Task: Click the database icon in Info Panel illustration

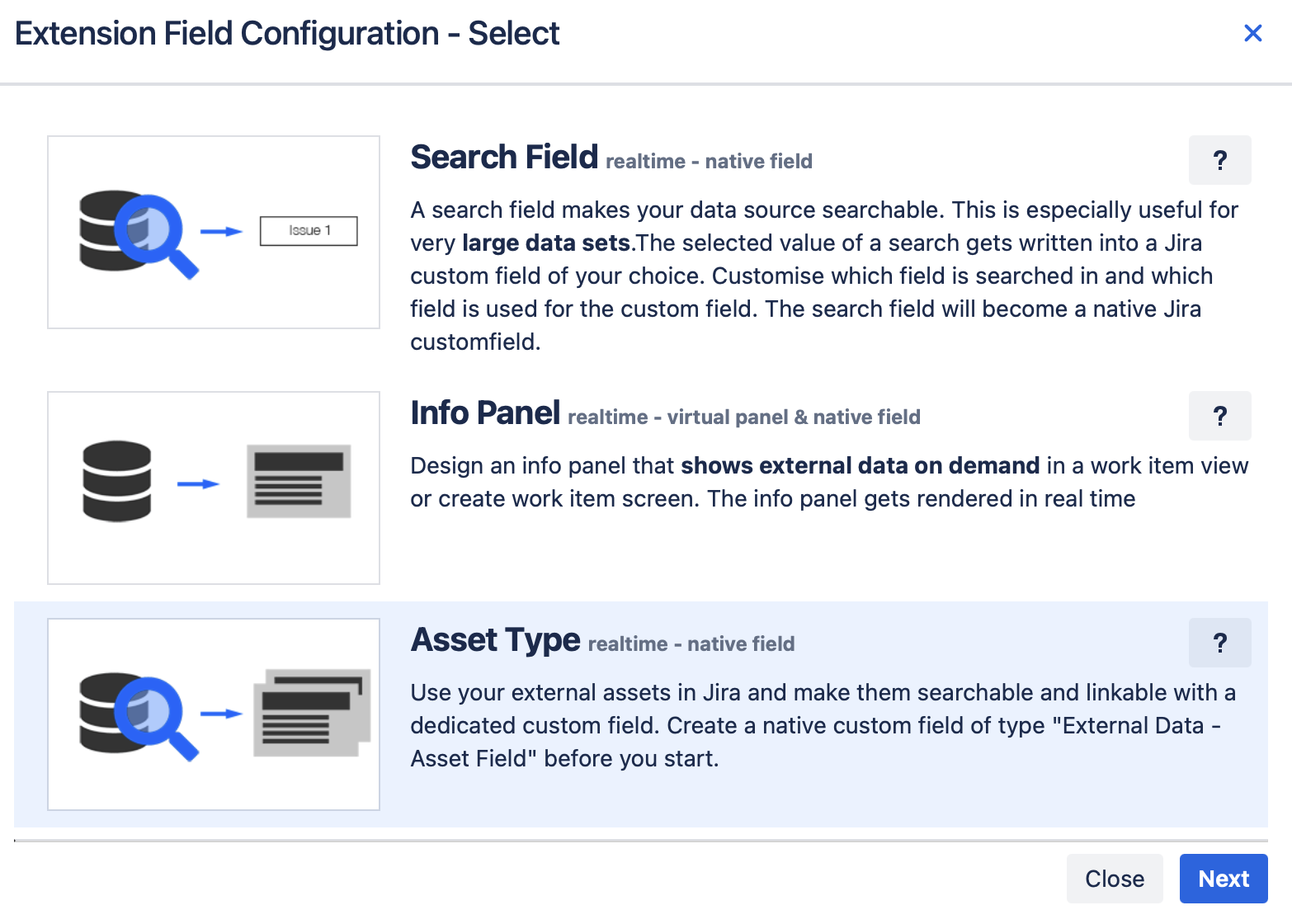Action: [116, 481]
